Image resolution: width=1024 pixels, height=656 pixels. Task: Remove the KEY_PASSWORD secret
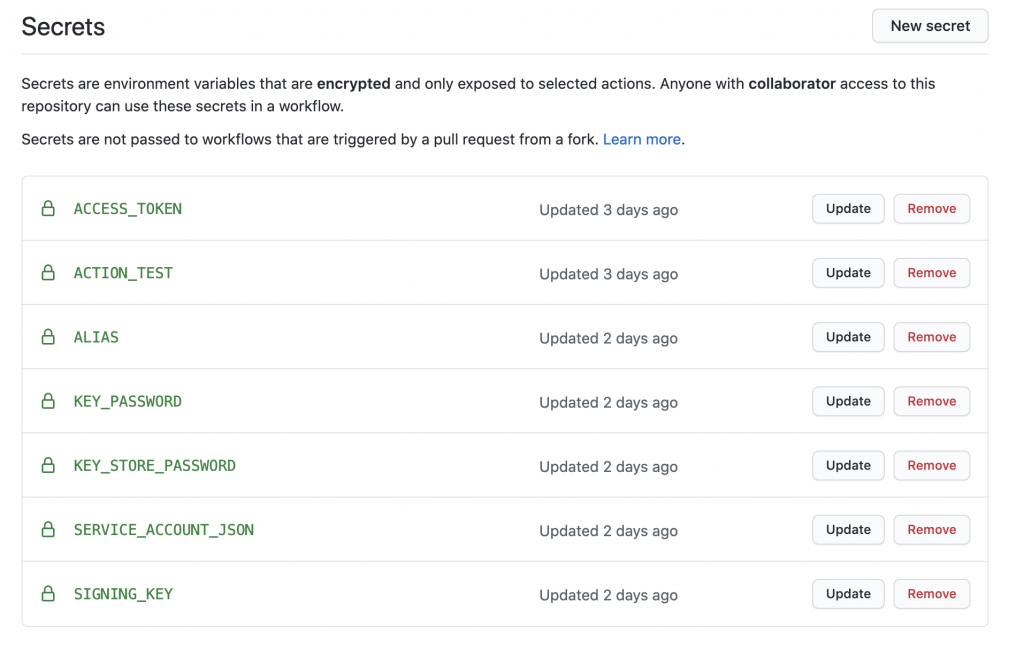point(931,401)
